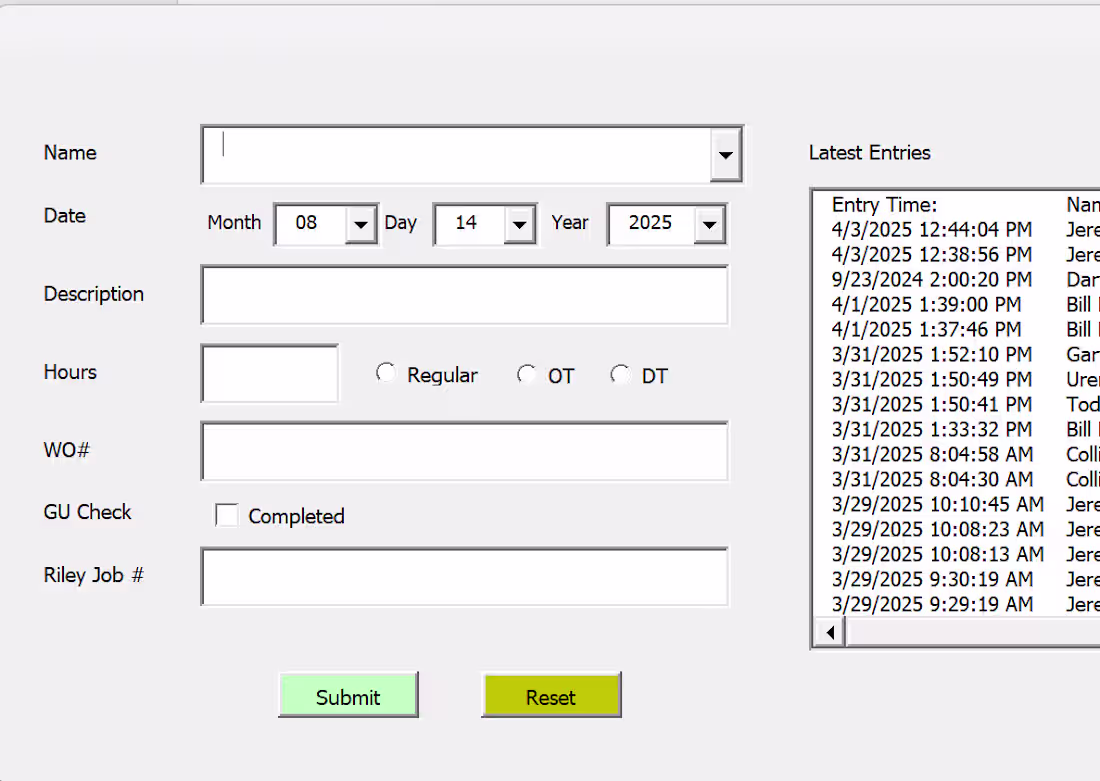Choose the OT overtime option
The image size is (1100, 781).
coord(527,372)
